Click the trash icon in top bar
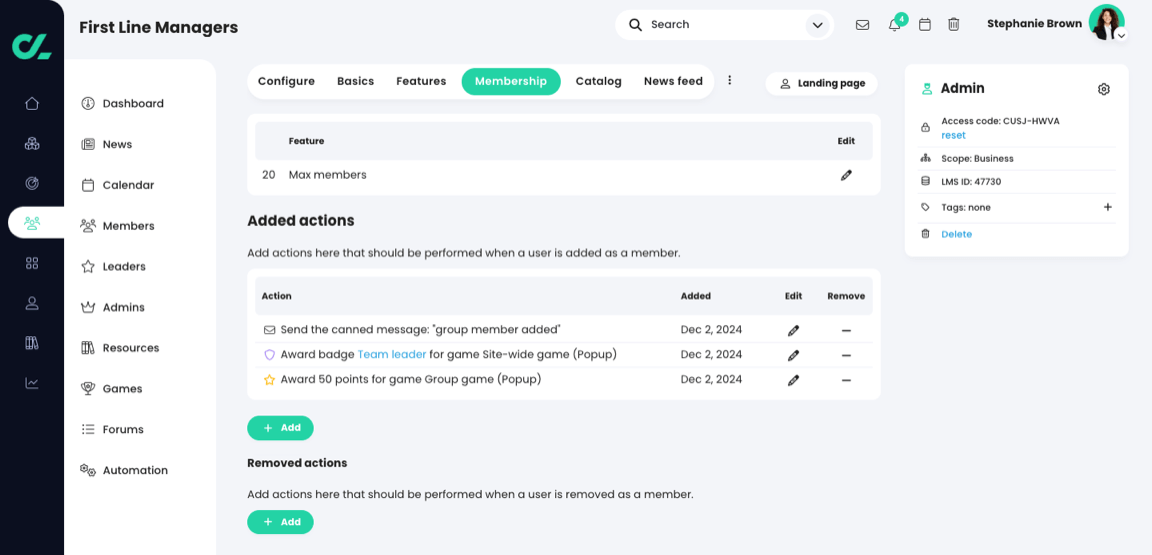1152x555 pixels. click(x=954, y=25)
